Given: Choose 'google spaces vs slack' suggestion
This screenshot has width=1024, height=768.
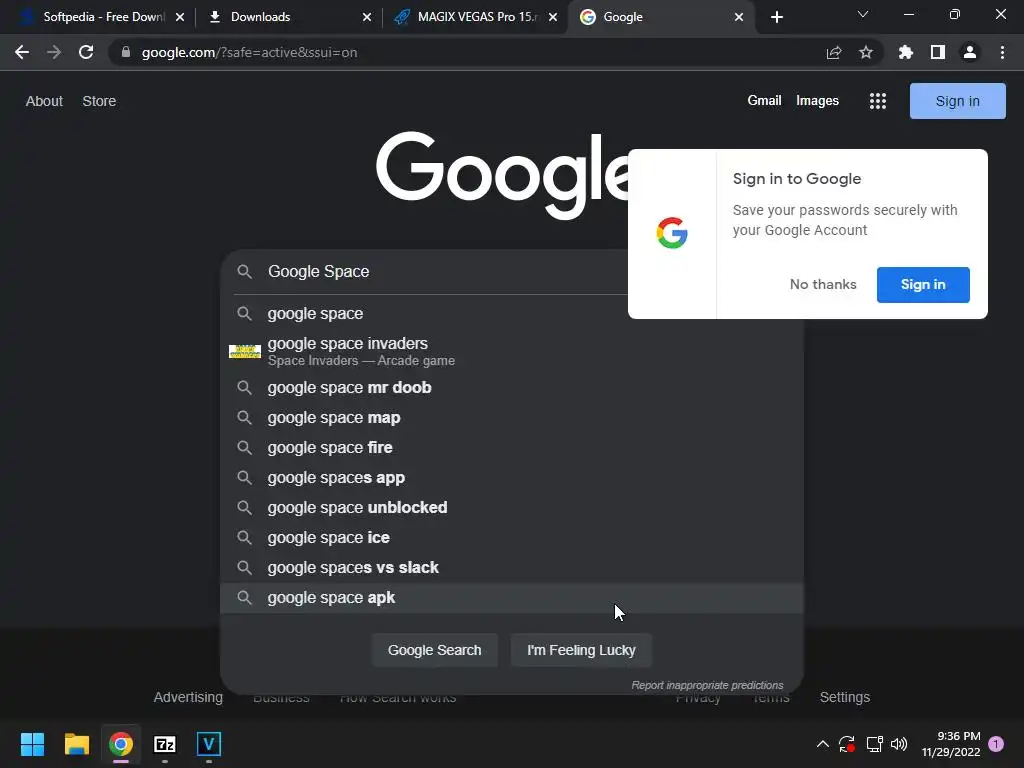Looking at the screenshot, I should (x=511, y=568).
